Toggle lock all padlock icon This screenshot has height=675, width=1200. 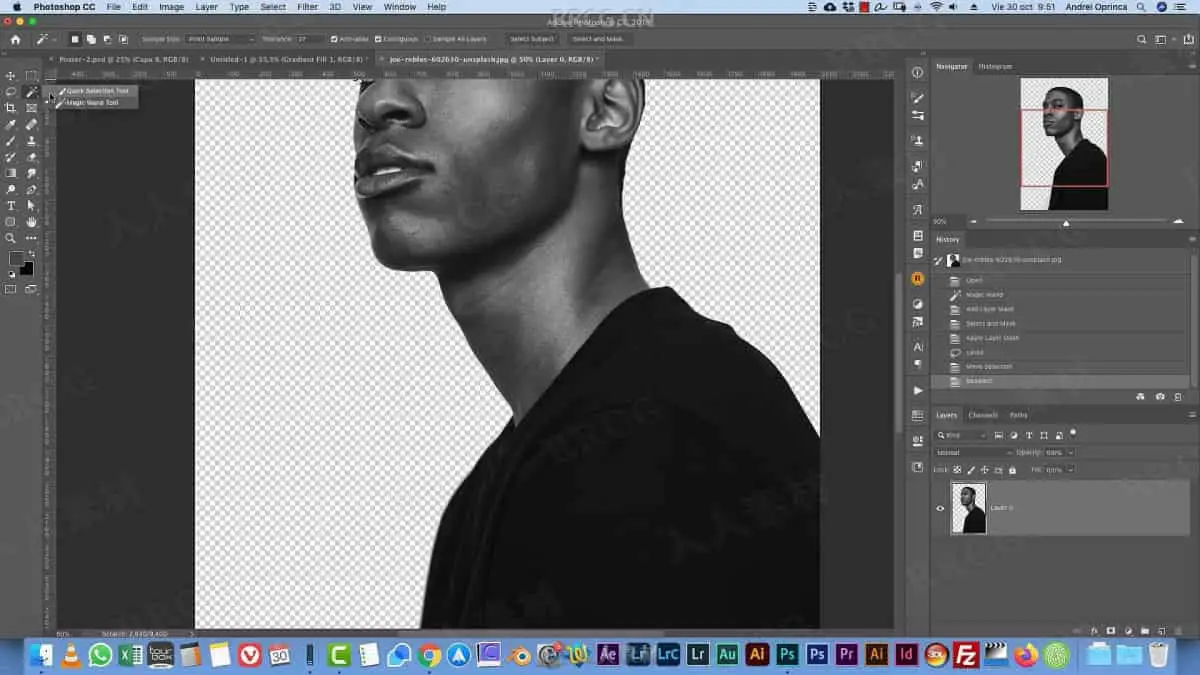[1012, 469]
